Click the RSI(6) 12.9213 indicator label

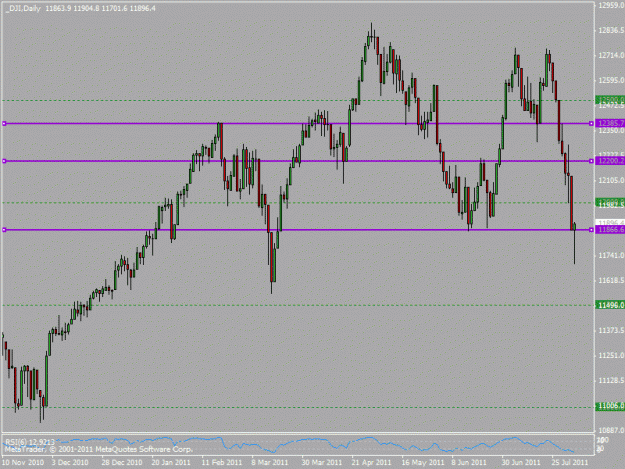[x=29, y=442]
